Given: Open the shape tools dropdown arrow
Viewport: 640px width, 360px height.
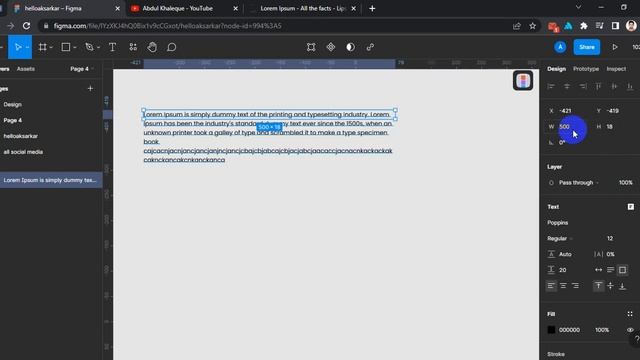Looking at the screenshot, I should point(75,47).
